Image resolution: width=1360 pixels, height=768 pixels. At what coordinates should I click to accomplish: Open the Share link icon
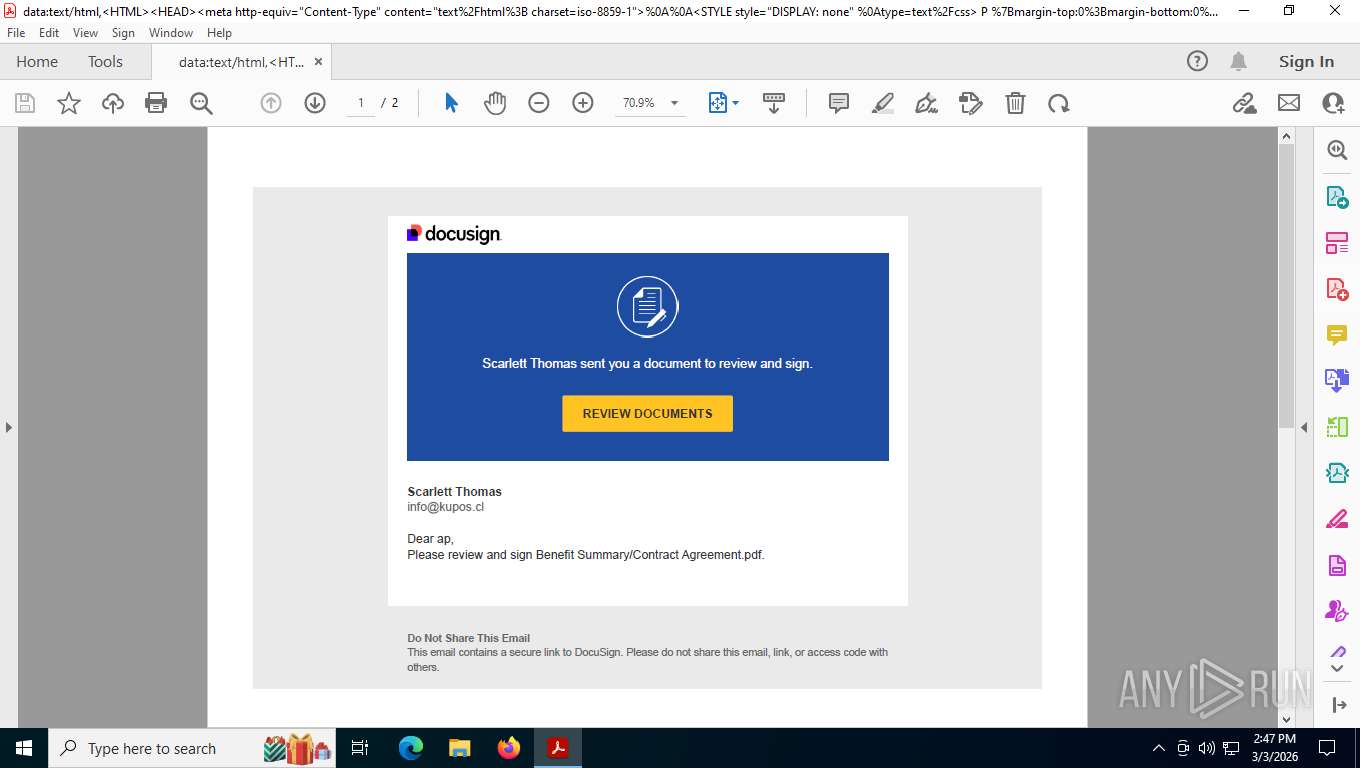tap(1244, 103)
